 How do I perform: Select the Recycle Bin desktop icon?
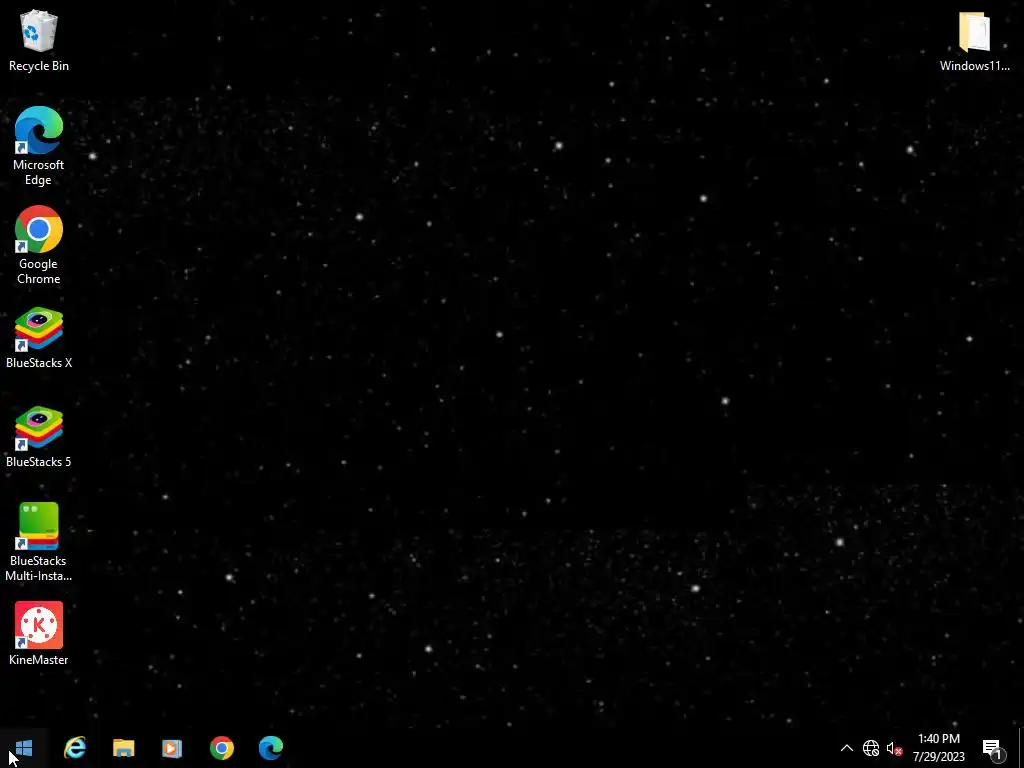pos(39,40)
